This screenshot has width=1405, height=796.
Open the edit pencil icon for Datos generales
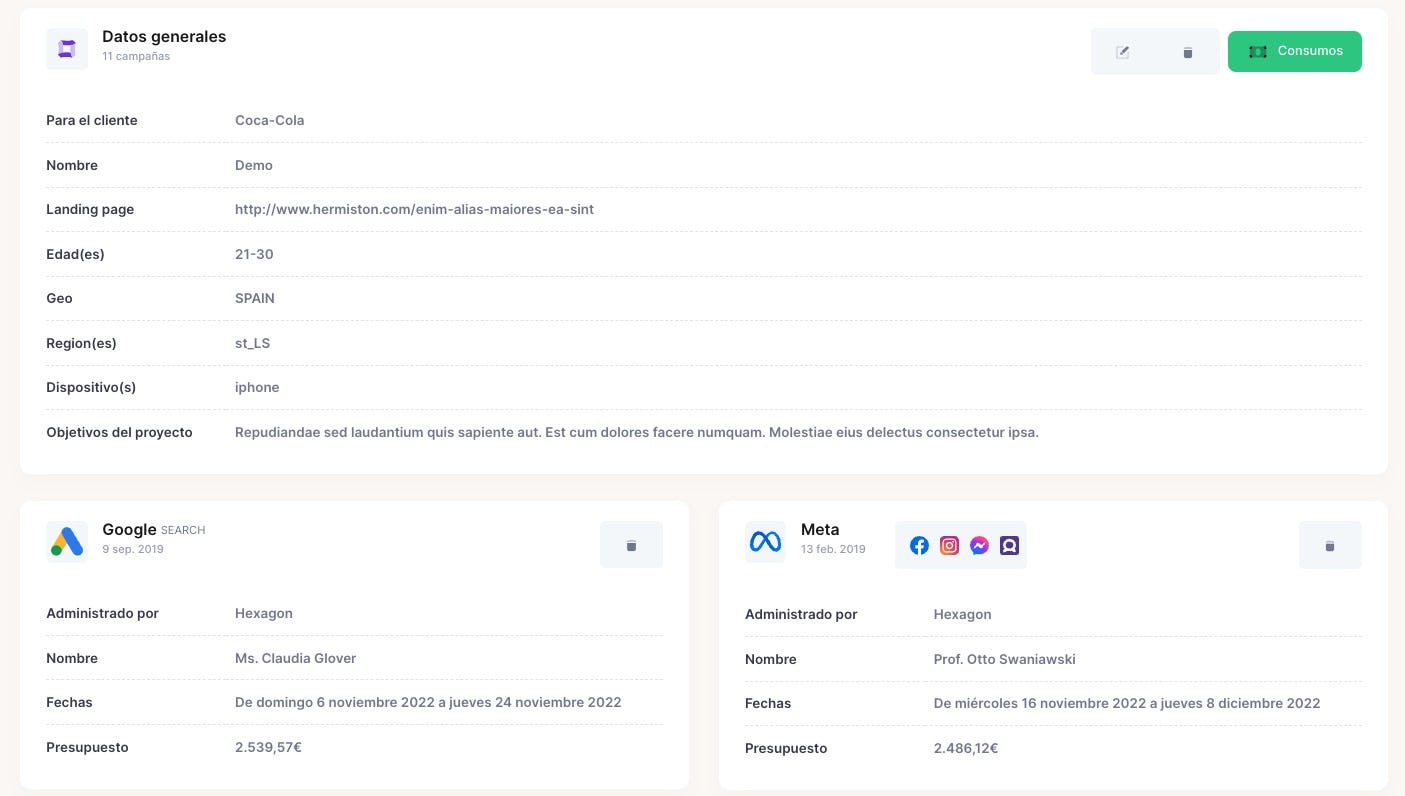coord(1123,52)
